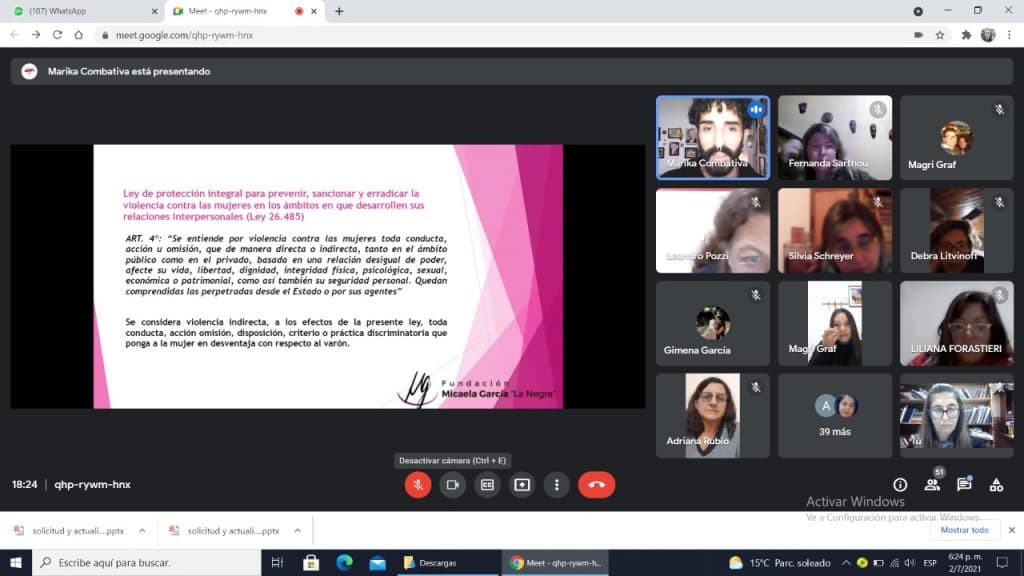Open Task View on the taskbar
The height and width of the screenshot is (576, 1024).
[x=277, y=562]
